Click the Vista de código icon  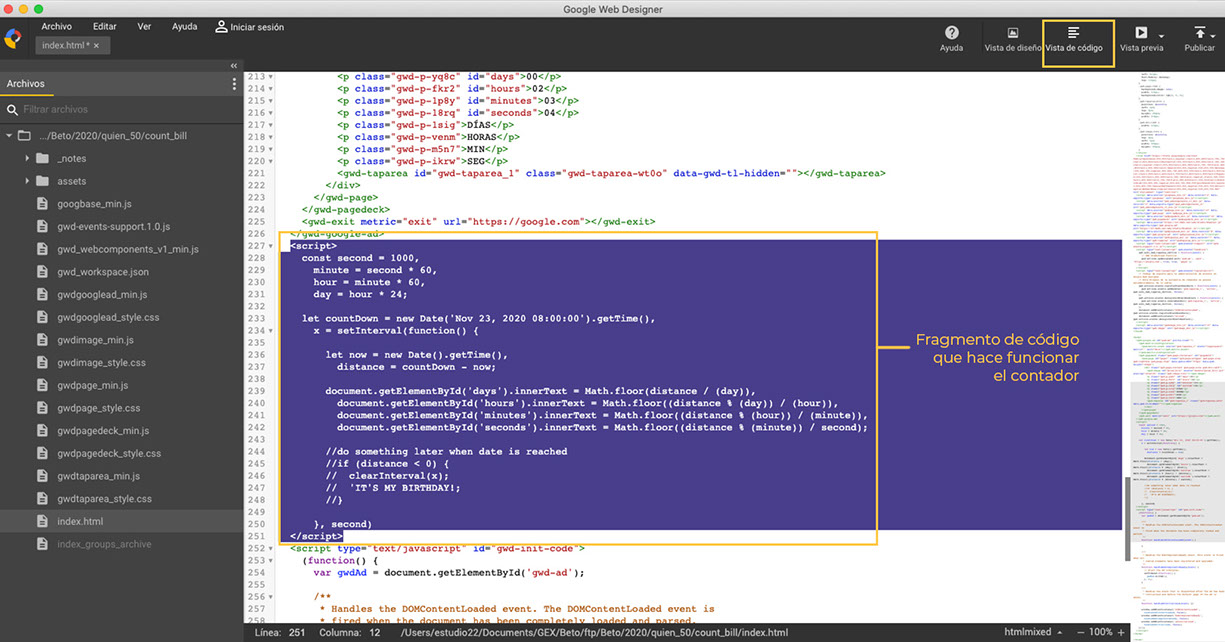(1074, 34)
